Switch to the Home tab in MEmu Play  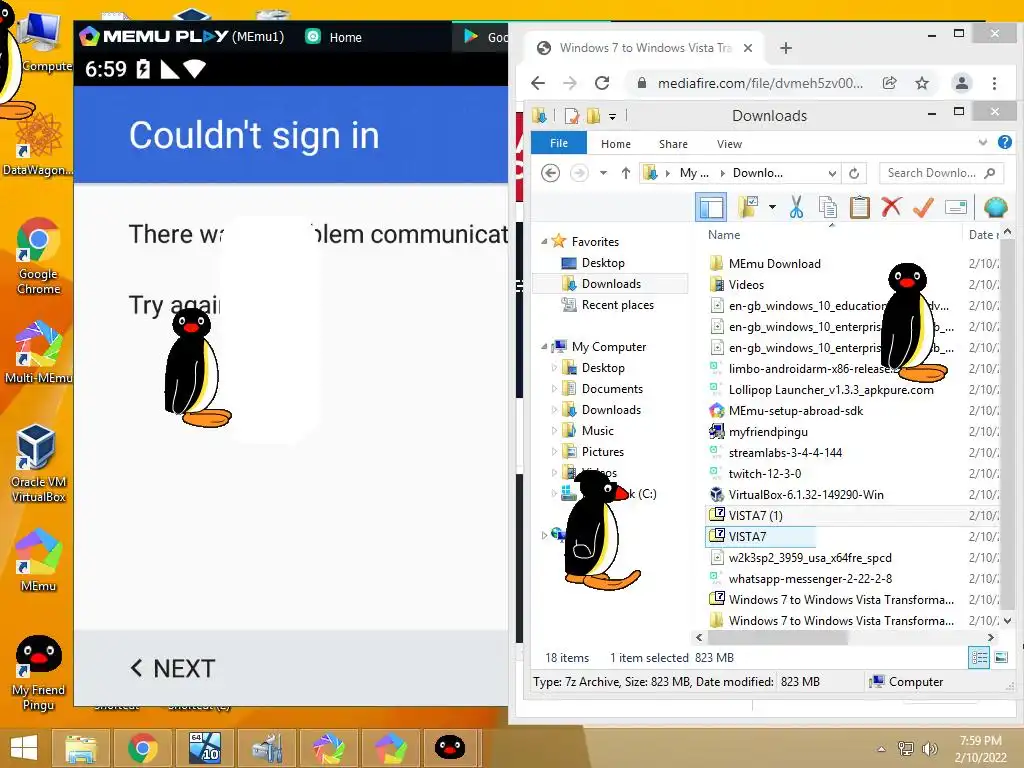[334, 37]
